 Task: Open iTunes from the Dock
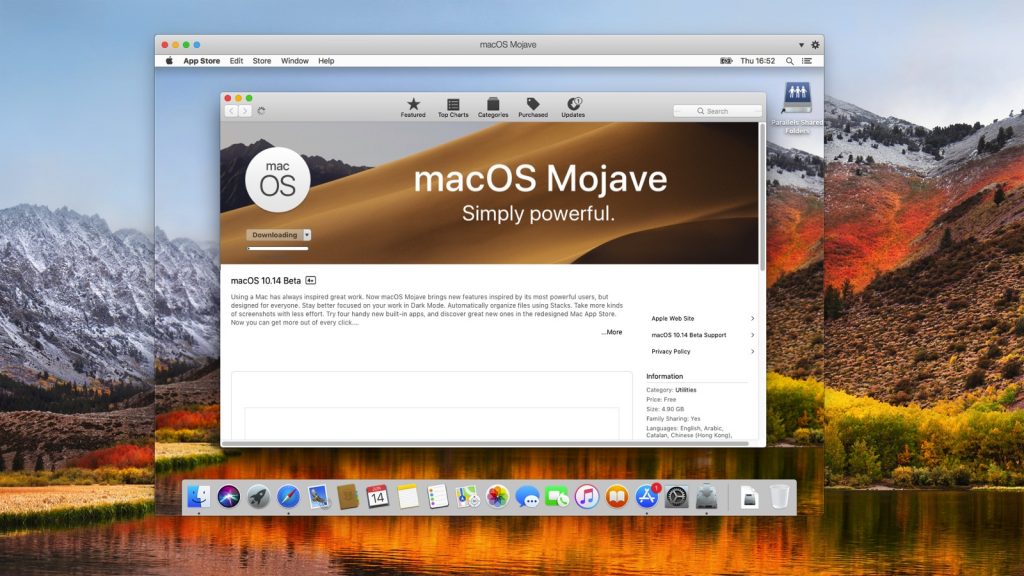point(586,497)
